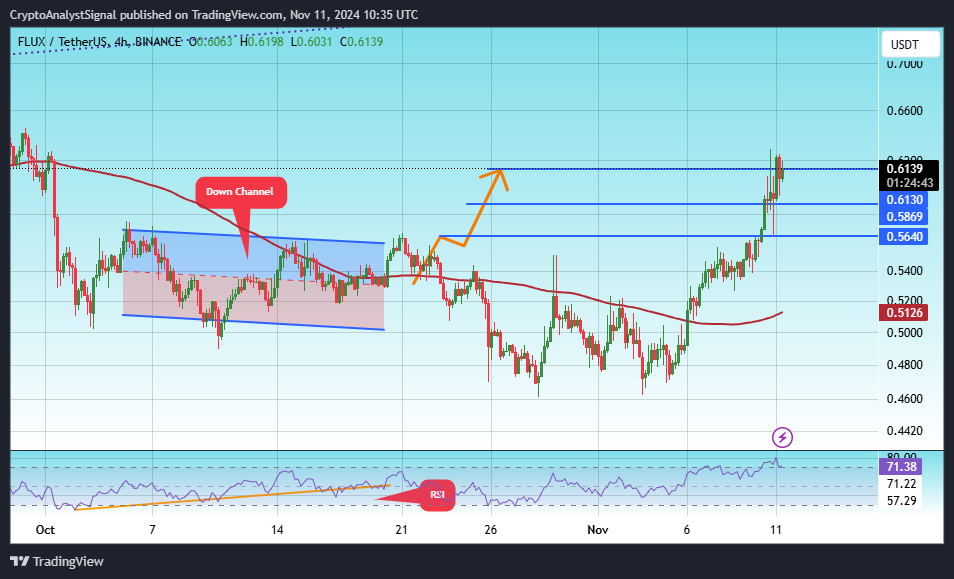Click the 57.29 RSI scale value

click(901, 501)
